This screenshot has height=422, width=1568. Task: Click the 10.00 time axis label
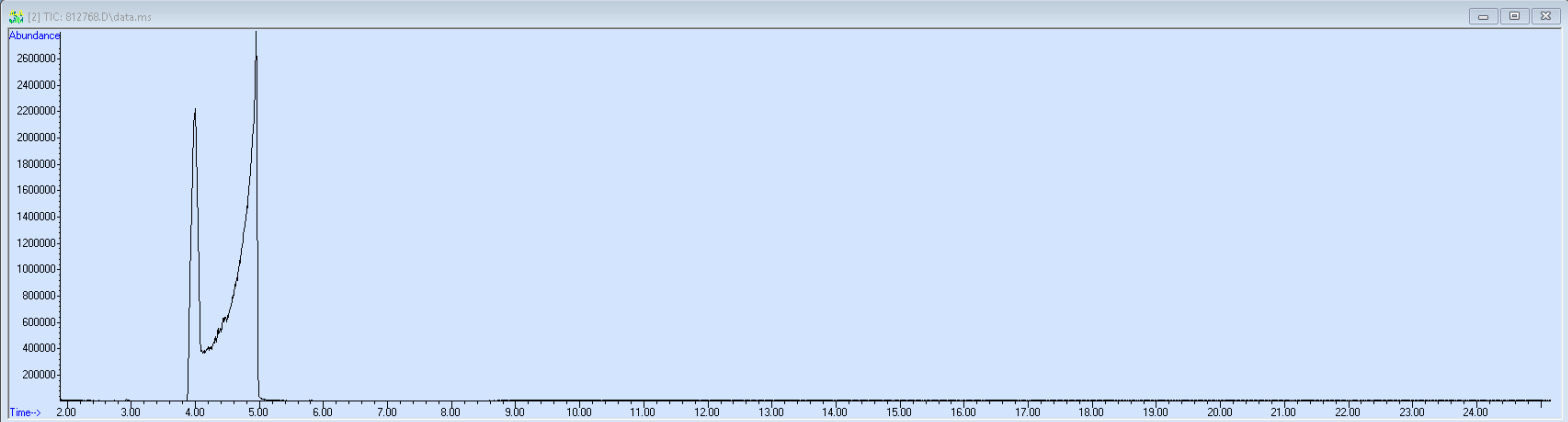pyautogui.click(x=579, y=412)
